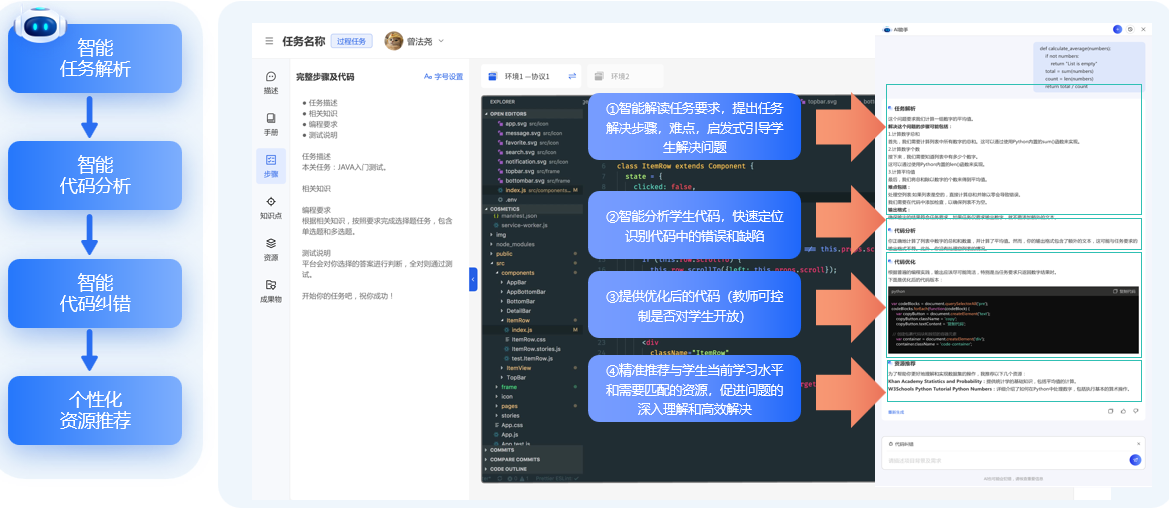This screenshot has height=511, width=1169.
Task: Expand the img folder
Action: (498, 234)
